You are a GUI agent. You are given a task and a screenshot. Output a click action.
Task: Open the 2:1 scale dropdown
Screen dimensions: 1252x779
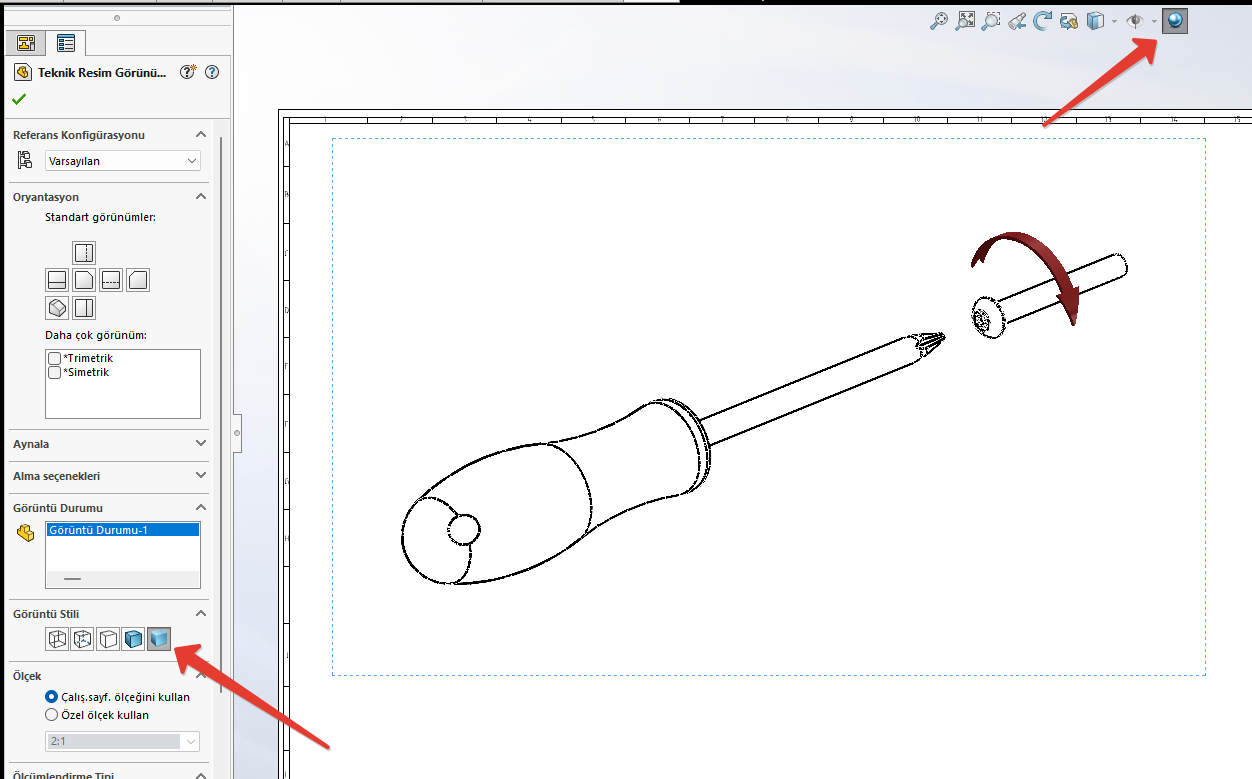pos(123,741)
